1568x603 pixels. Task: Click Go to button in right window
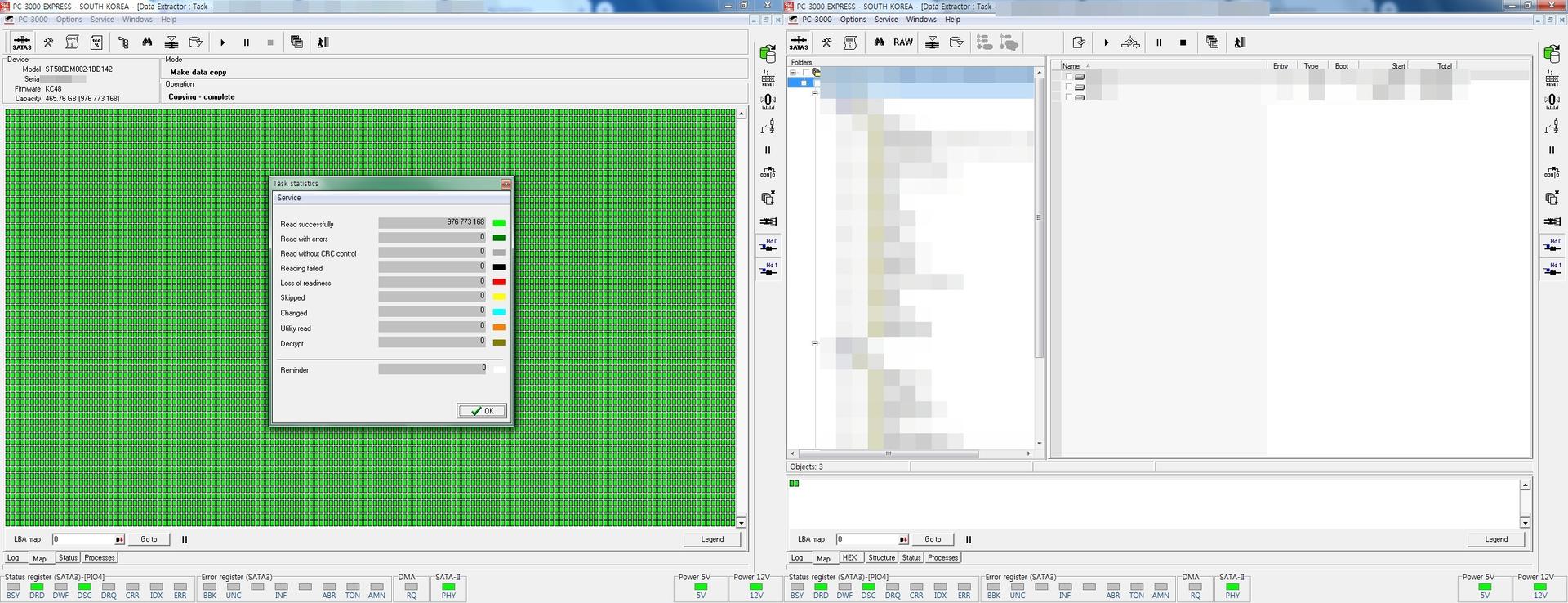click(x=933, y=539)
